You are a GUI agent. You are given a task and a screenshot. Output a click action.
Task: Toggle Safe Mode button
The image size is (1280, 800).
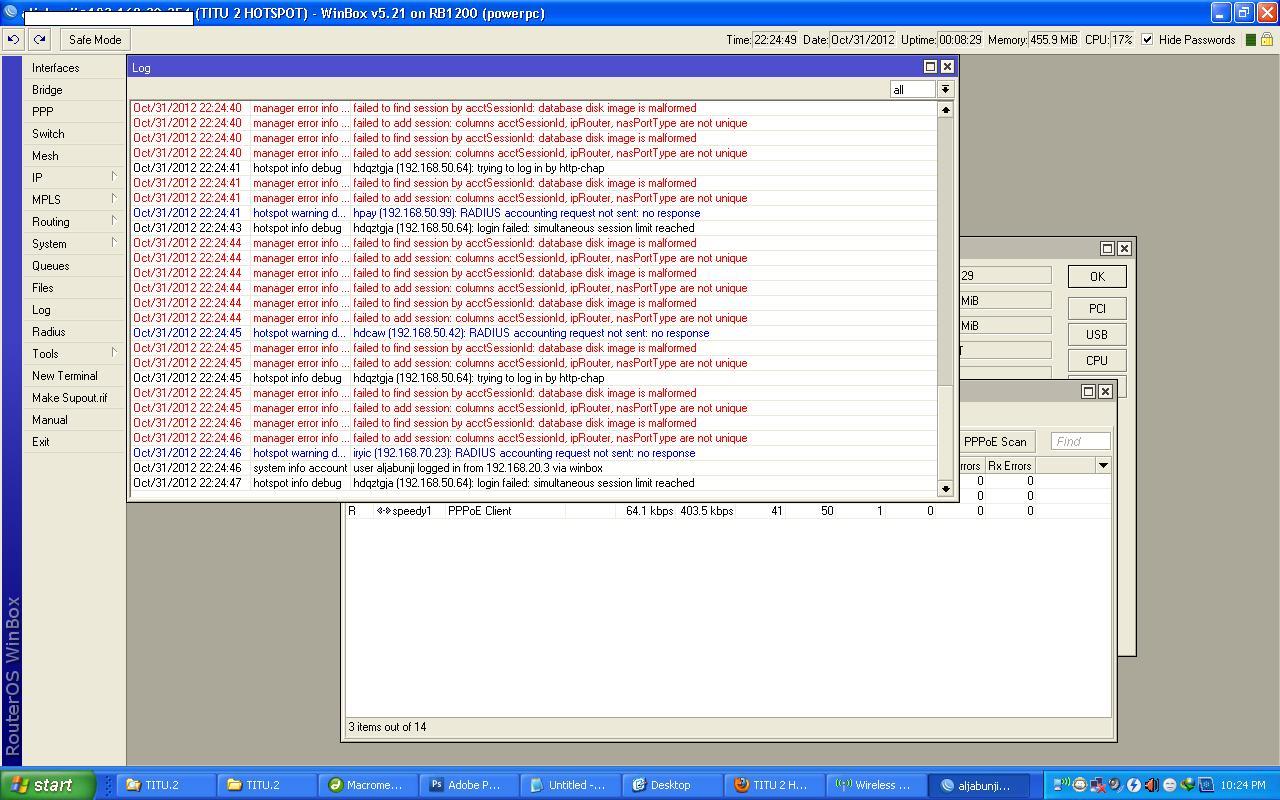click(x=95, y=40)
